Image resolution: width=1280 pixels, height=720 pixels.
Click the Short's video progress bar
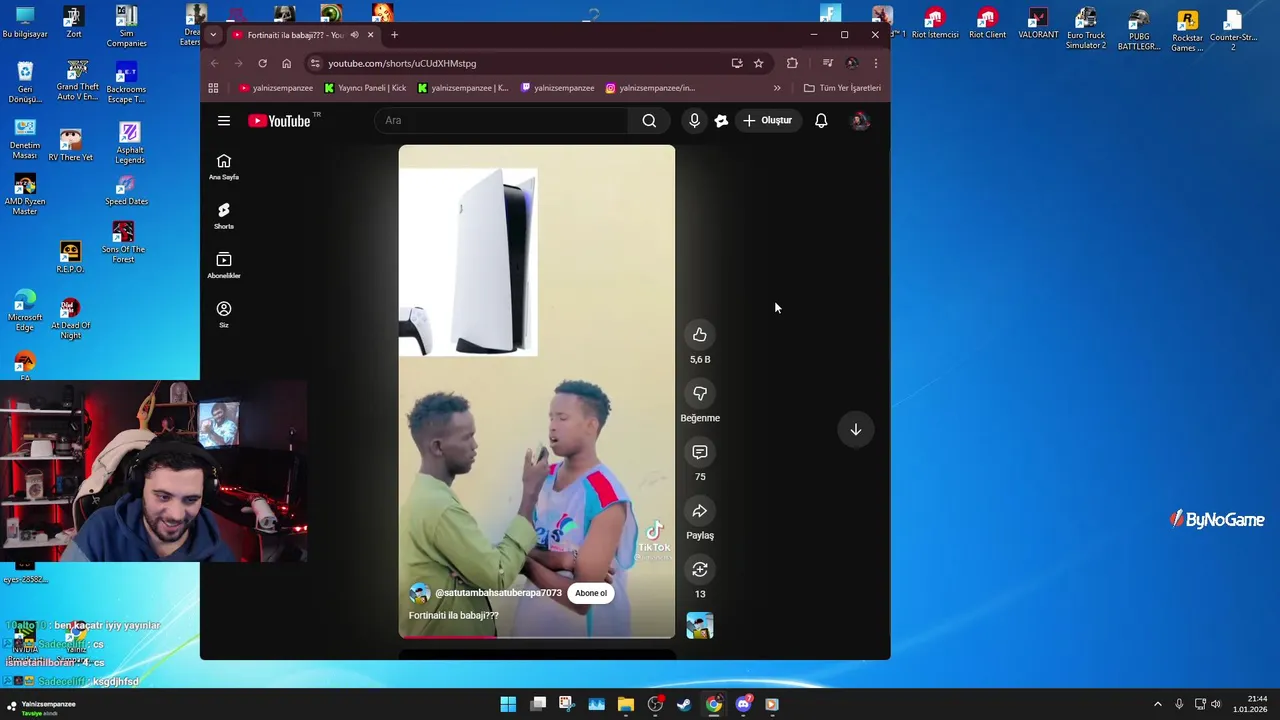coord(537,636)
